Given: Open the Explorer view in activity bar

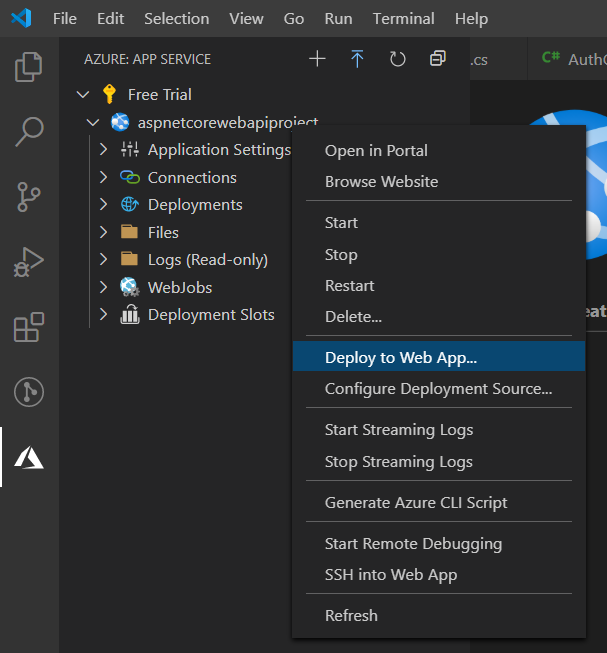Looking at the screenshot, I should tap(29, 67).
